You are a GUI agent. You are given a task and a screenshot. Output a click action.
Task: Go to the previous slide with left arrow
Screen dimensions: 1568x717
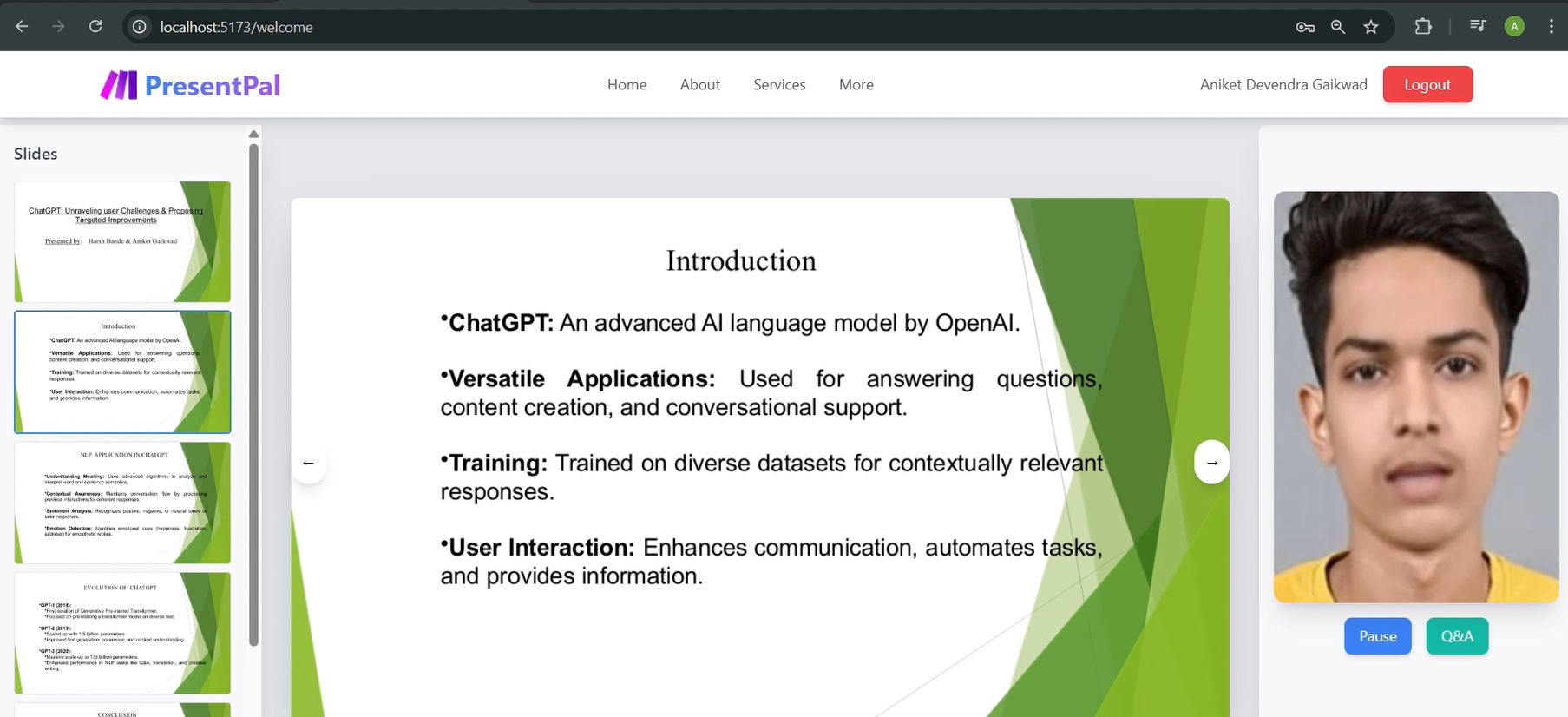click(x=308, y=463)
